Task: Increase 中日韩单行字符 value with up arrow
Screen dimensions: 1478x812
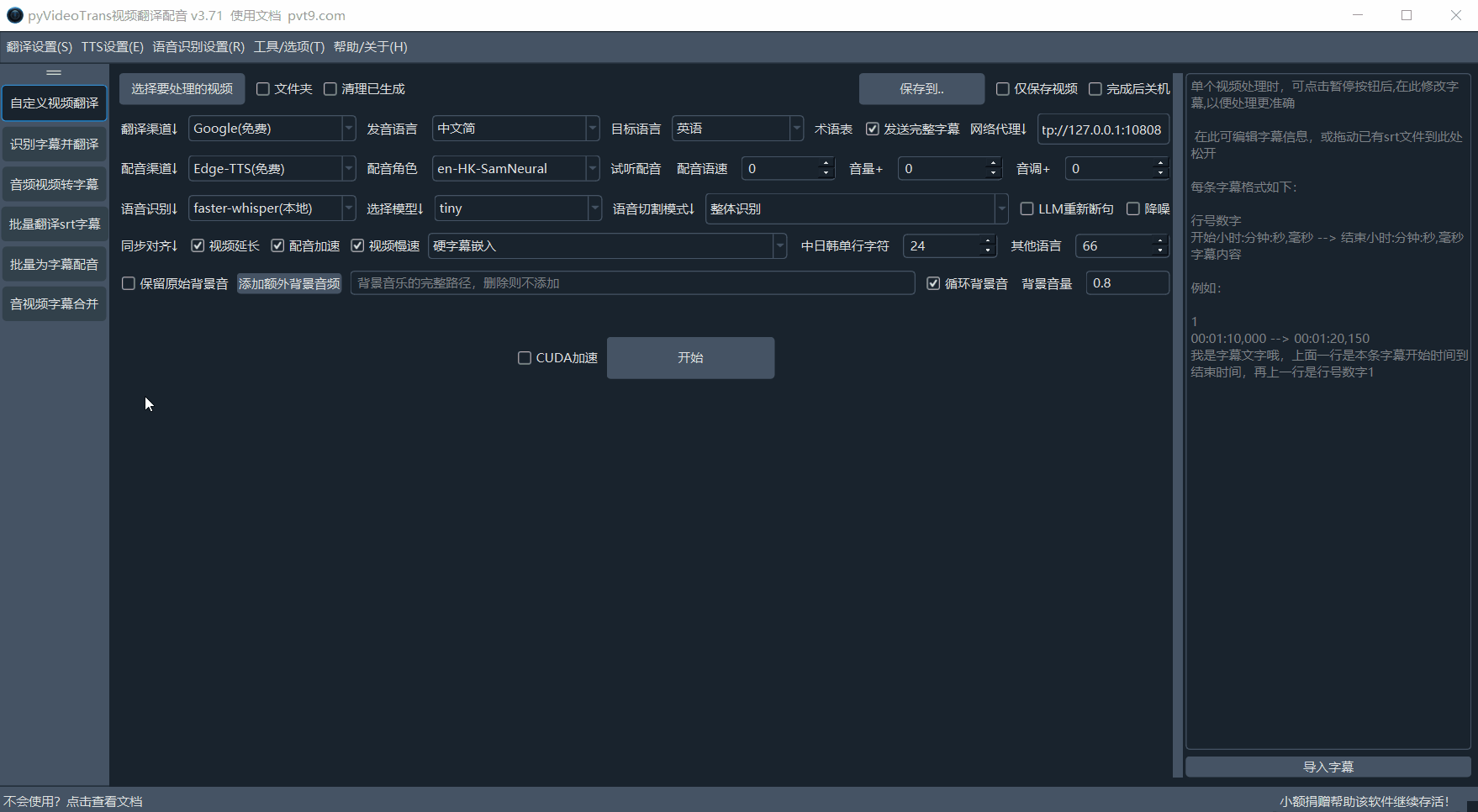Action: point(987,240)
